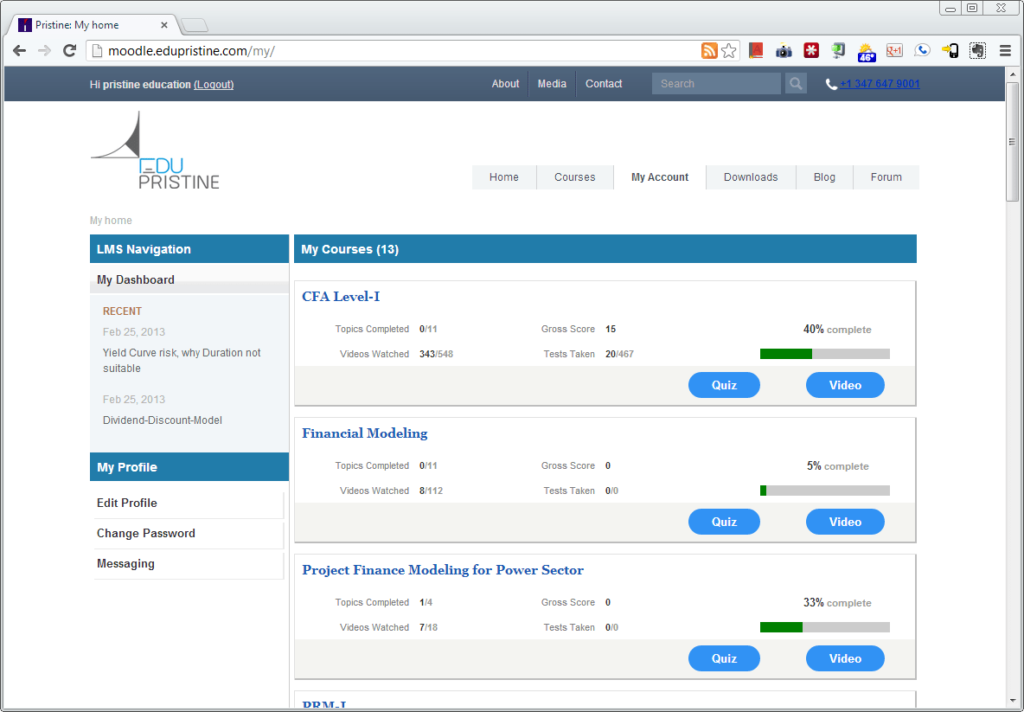The image size is (1024, 712).
Task: Bookmark the page with the star icon
Action: 728,50
